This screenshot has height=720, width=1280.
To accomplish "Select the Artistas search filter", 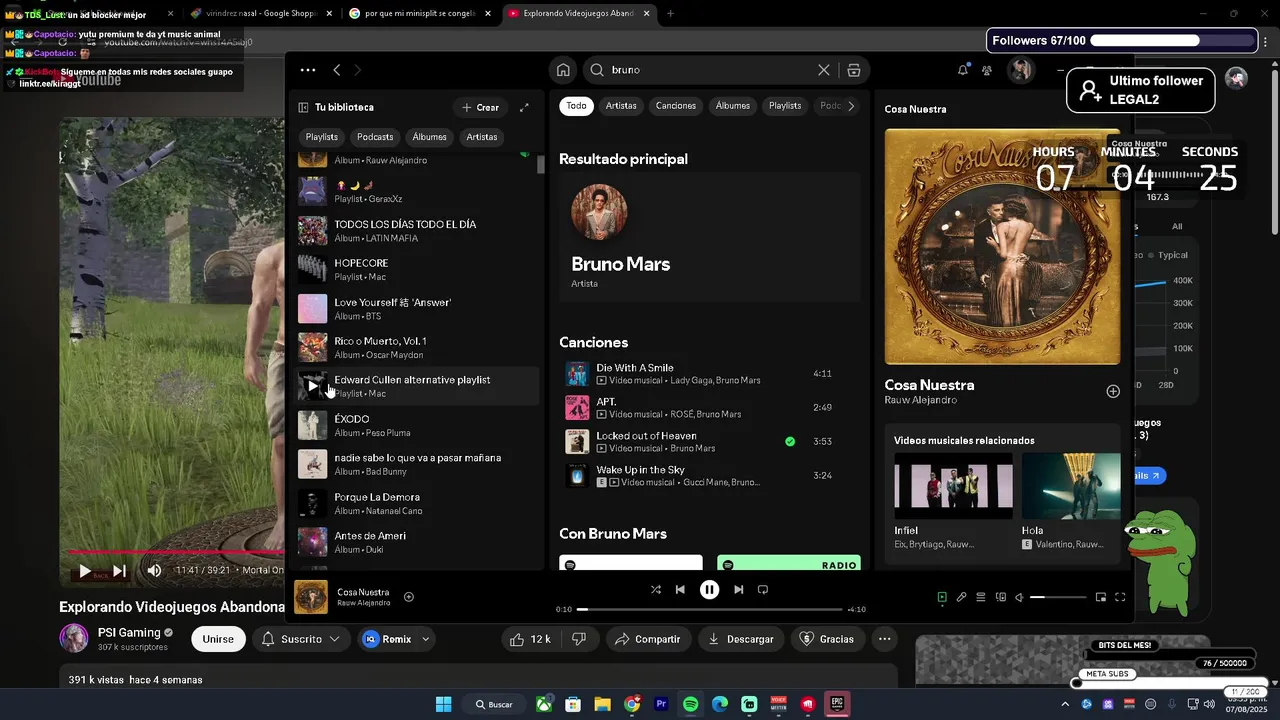I will 621,106.
